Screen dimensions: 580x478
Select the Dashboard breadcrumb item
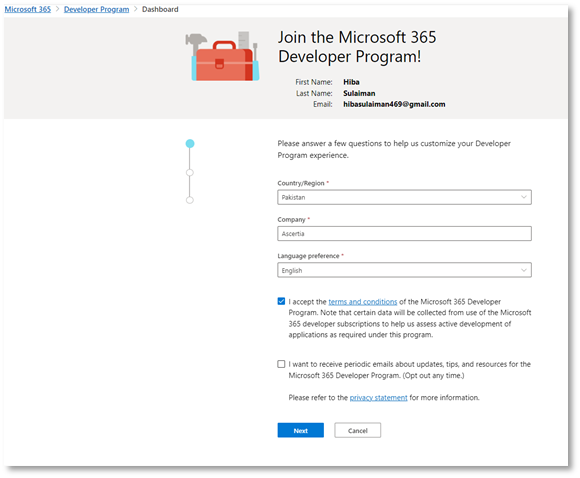160,9
